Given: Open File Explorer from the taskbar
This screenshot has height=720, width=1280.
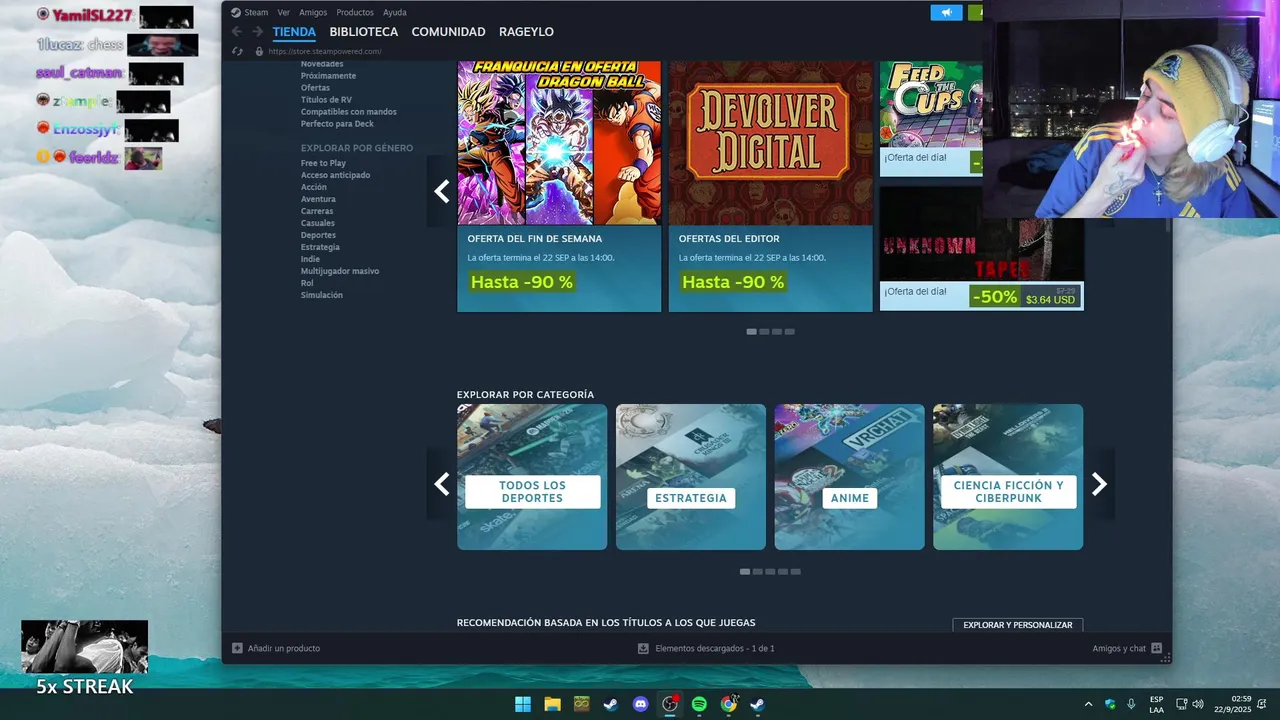Looking at the screenshot, I should (552, 704).
